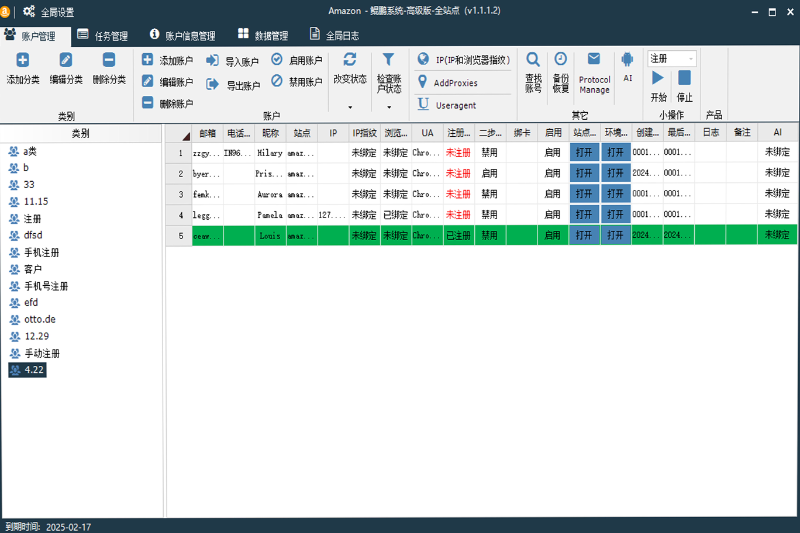This screenshot has height=533, width=800.
Task: Click 环境 打开 button in row 2
Action: pos(616,173)
